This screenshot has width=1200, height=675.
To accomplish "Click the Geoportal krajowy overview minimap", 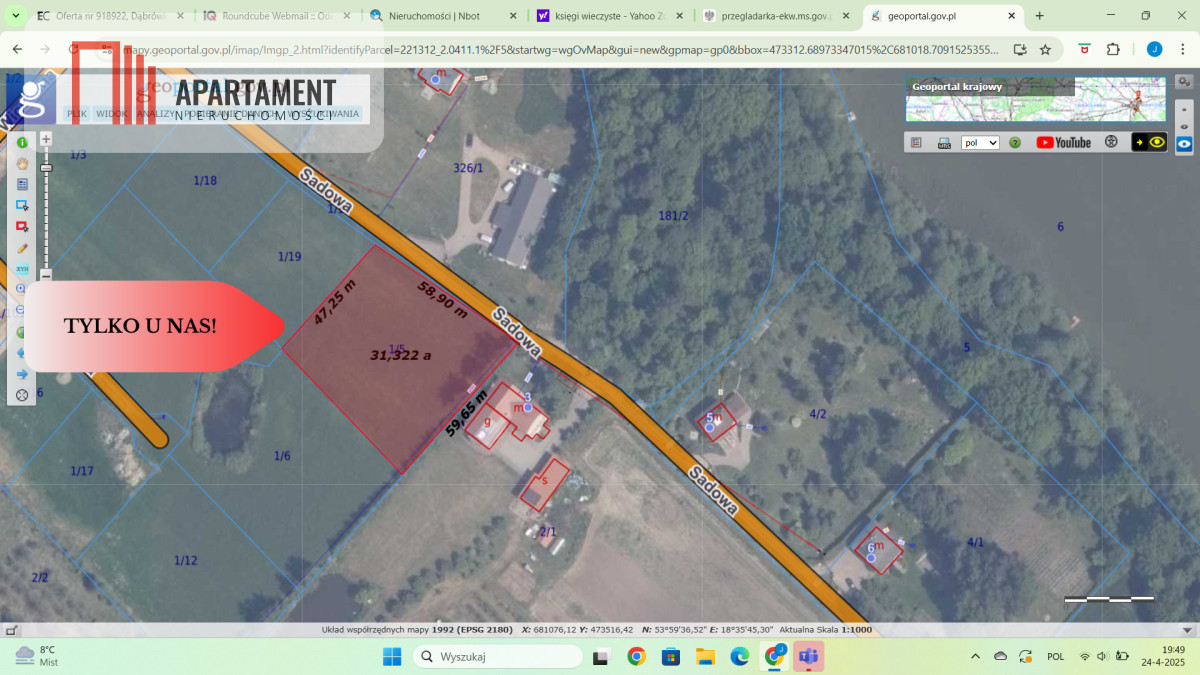I will pyautogui.click(x=1035, y=99).
